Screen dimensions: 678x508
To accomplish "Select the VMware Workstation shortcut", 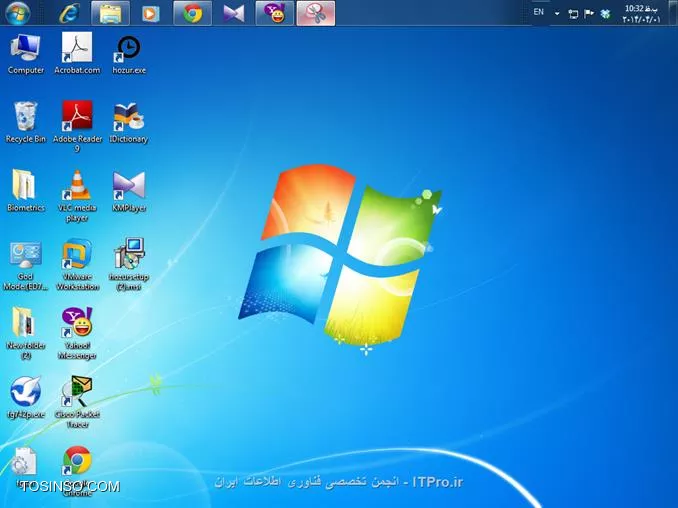I will [x=77, y=265].
